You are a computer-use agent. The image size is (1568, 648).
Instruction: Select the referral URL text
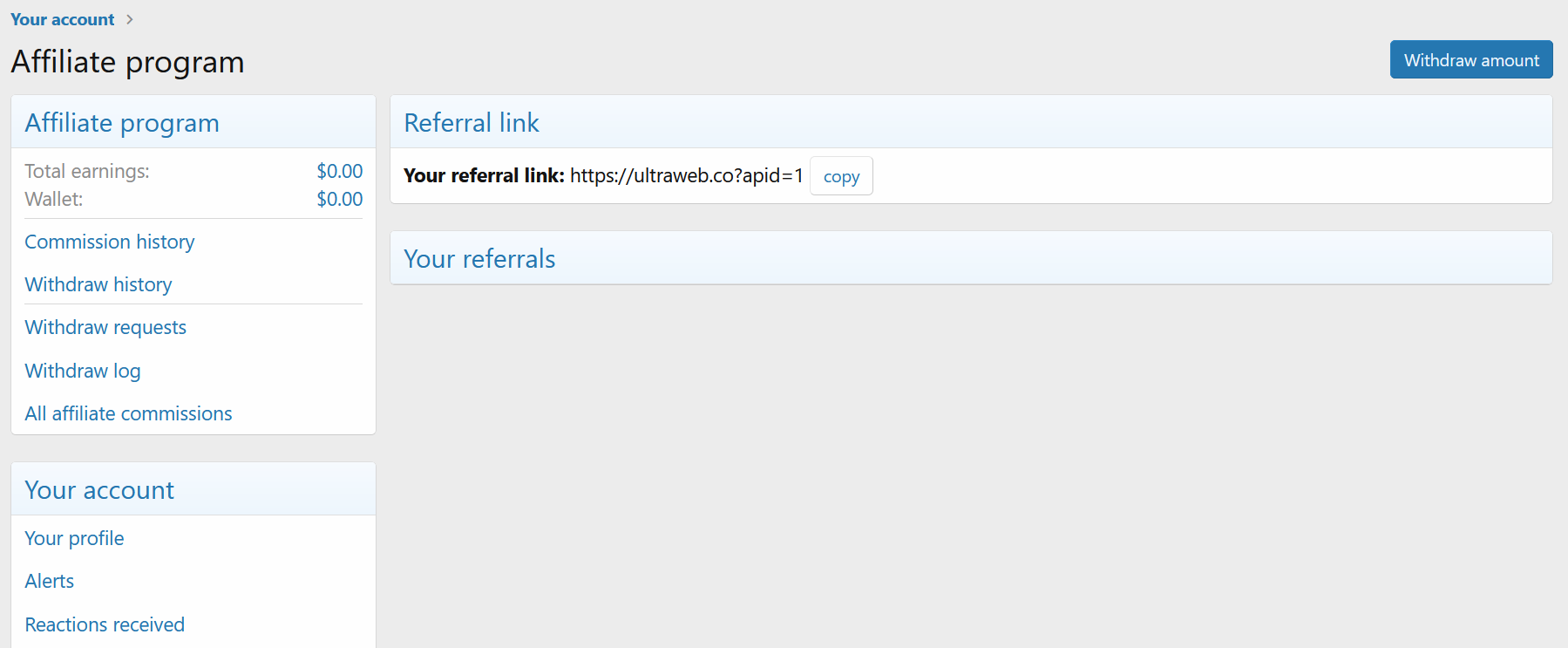687,175
